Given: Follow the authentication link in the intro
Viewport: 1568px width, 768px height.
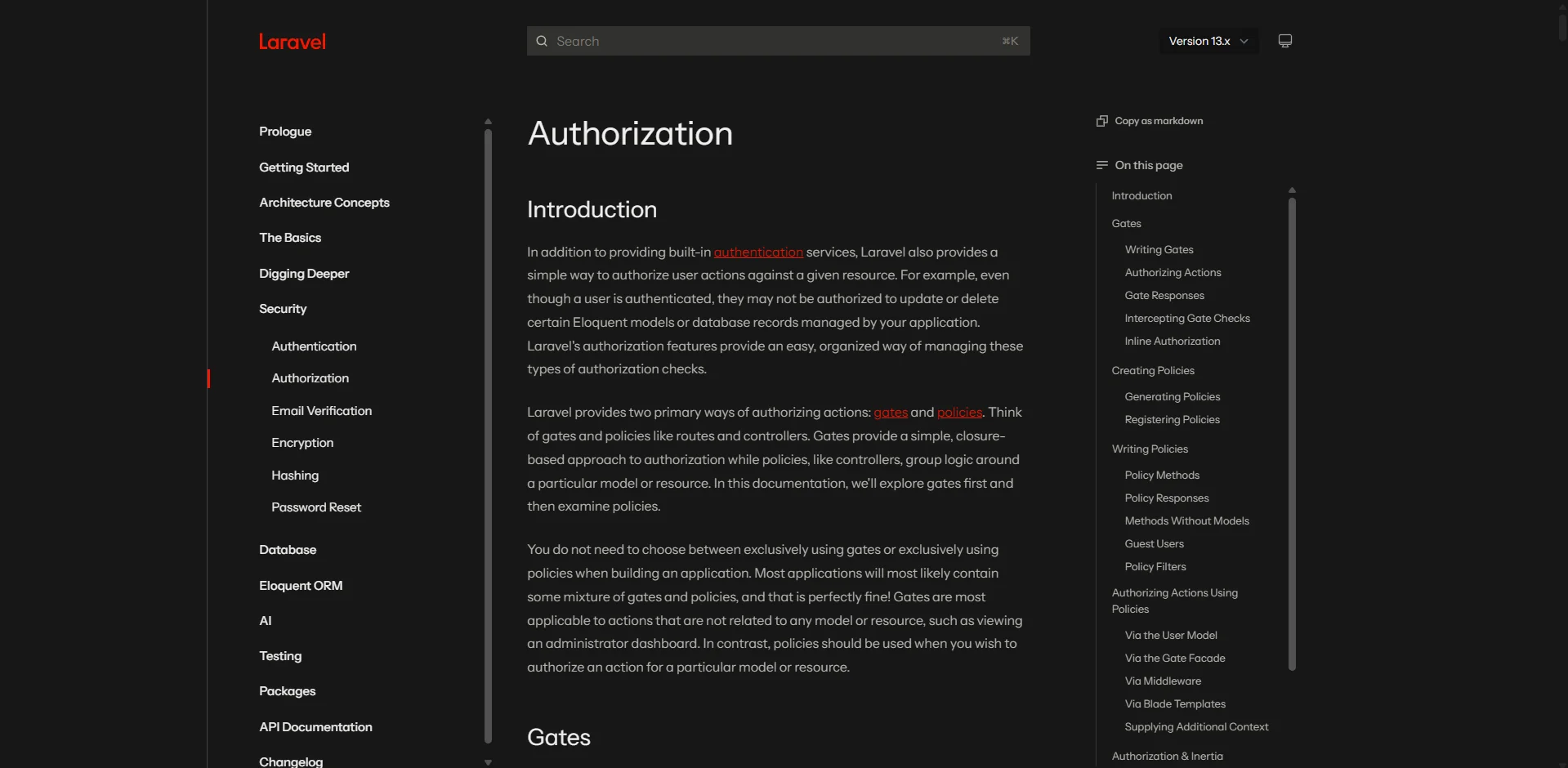Looking at the screenshot, I should [758, 252].
